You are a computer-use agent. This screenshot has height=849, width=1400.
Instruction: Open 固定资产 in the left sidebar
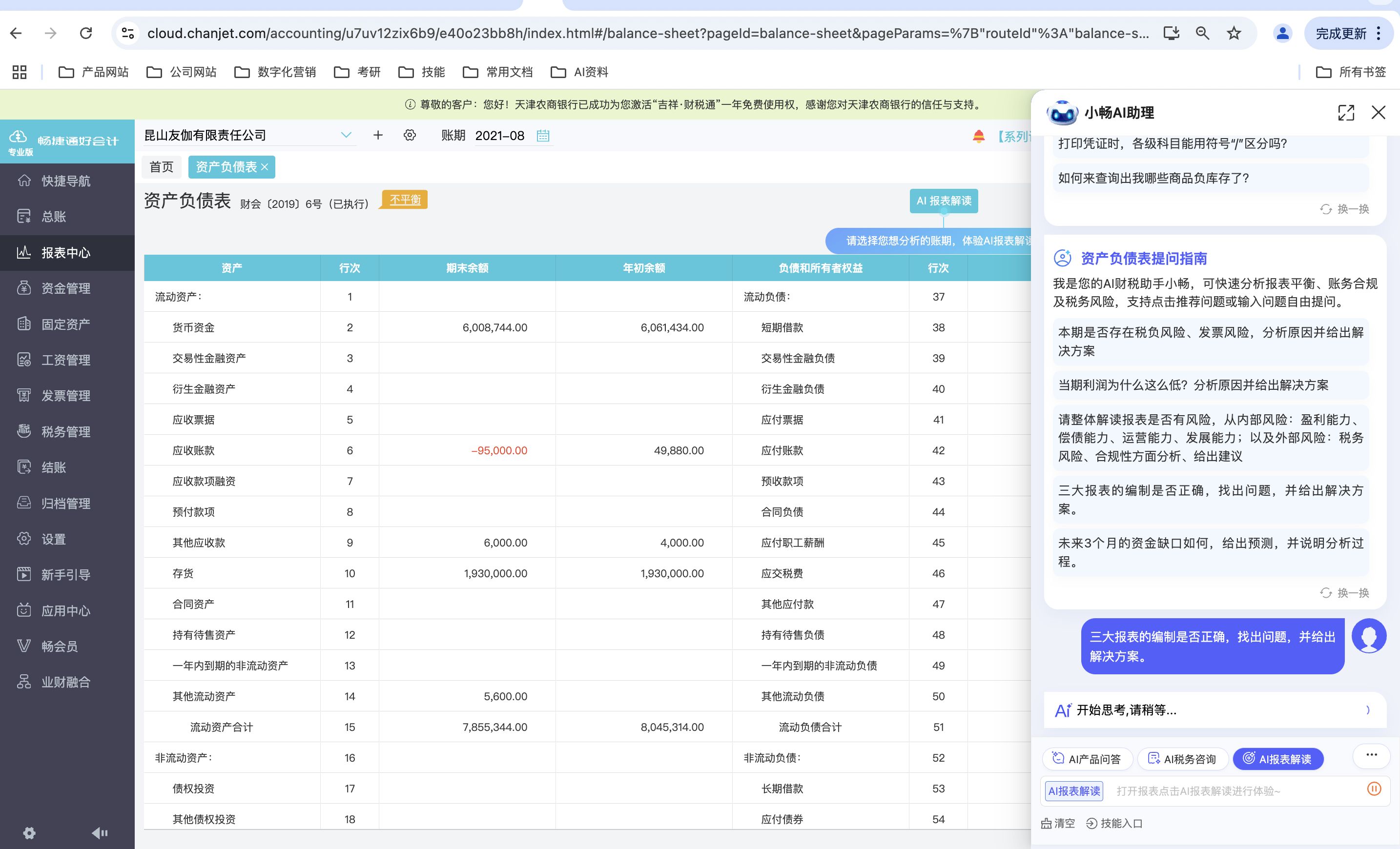click(65, 324)
